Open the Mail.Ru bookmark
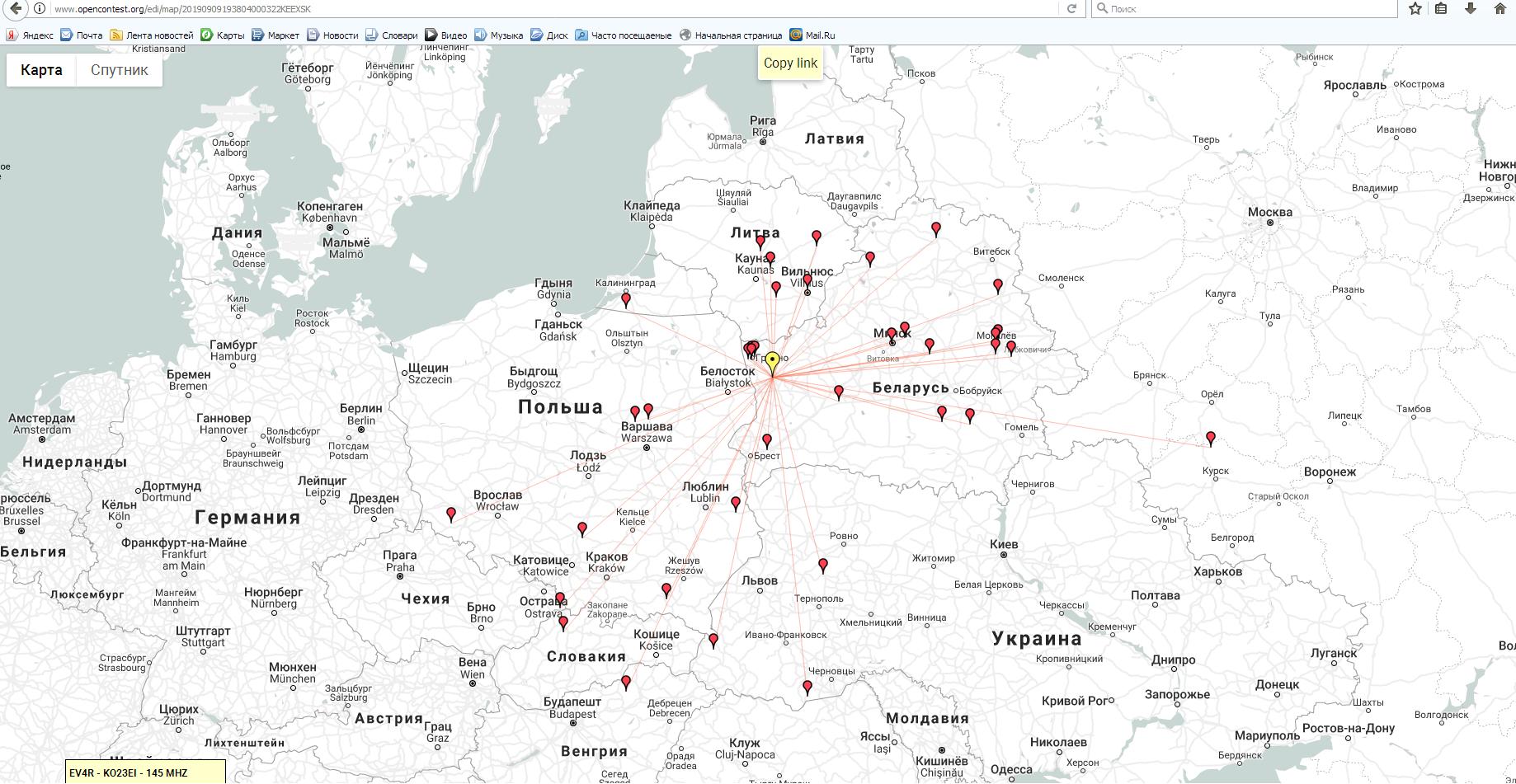 [x=812, y=35]
